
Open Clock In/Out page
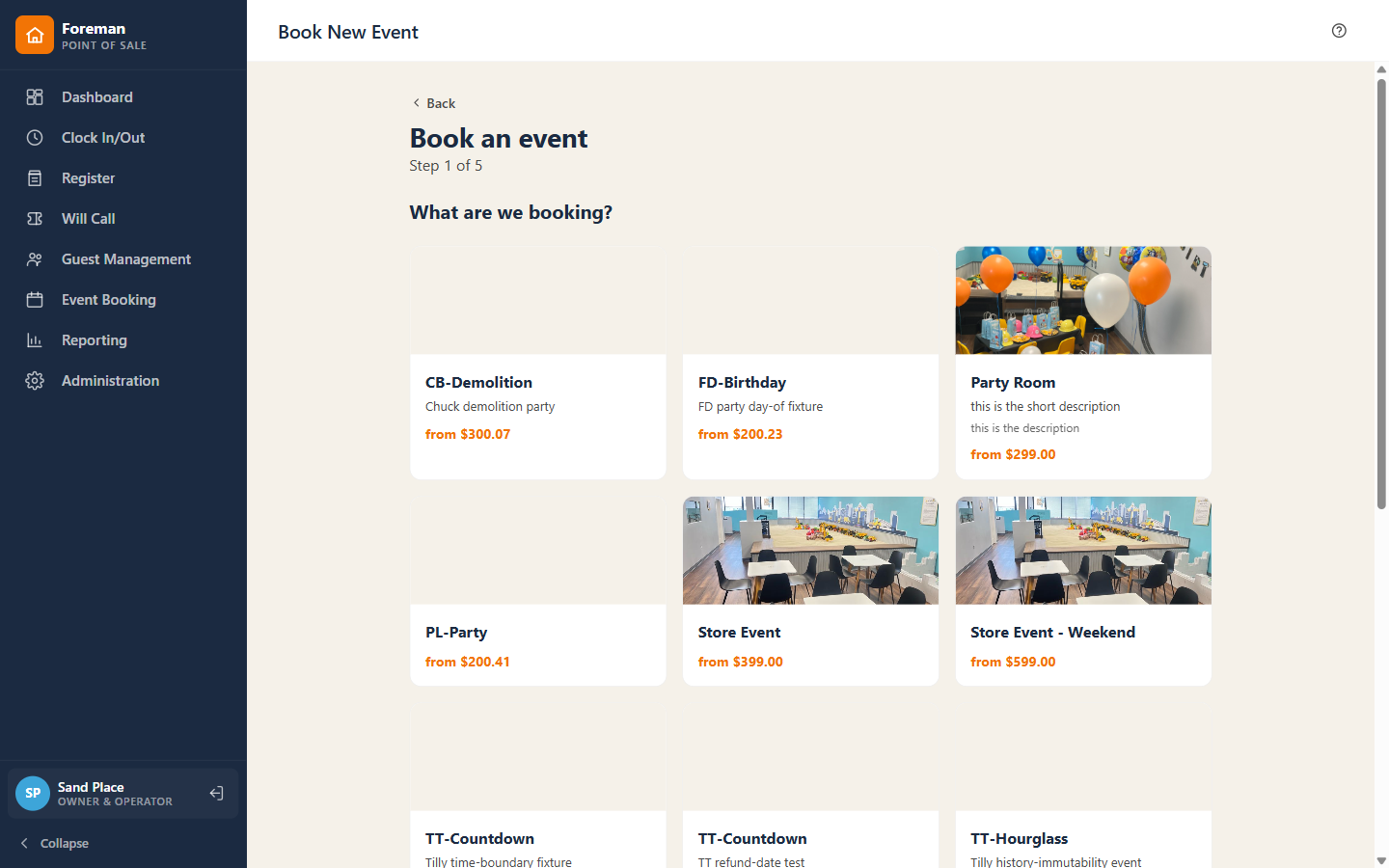[x=123, y=138]
